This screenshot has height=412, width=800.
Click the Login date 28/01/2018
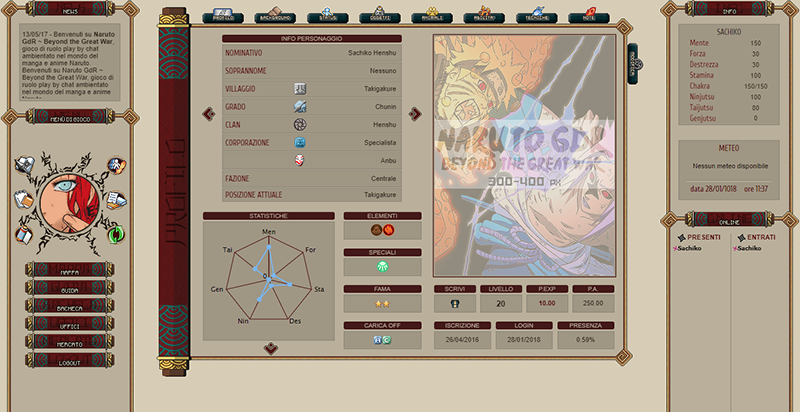524,340
